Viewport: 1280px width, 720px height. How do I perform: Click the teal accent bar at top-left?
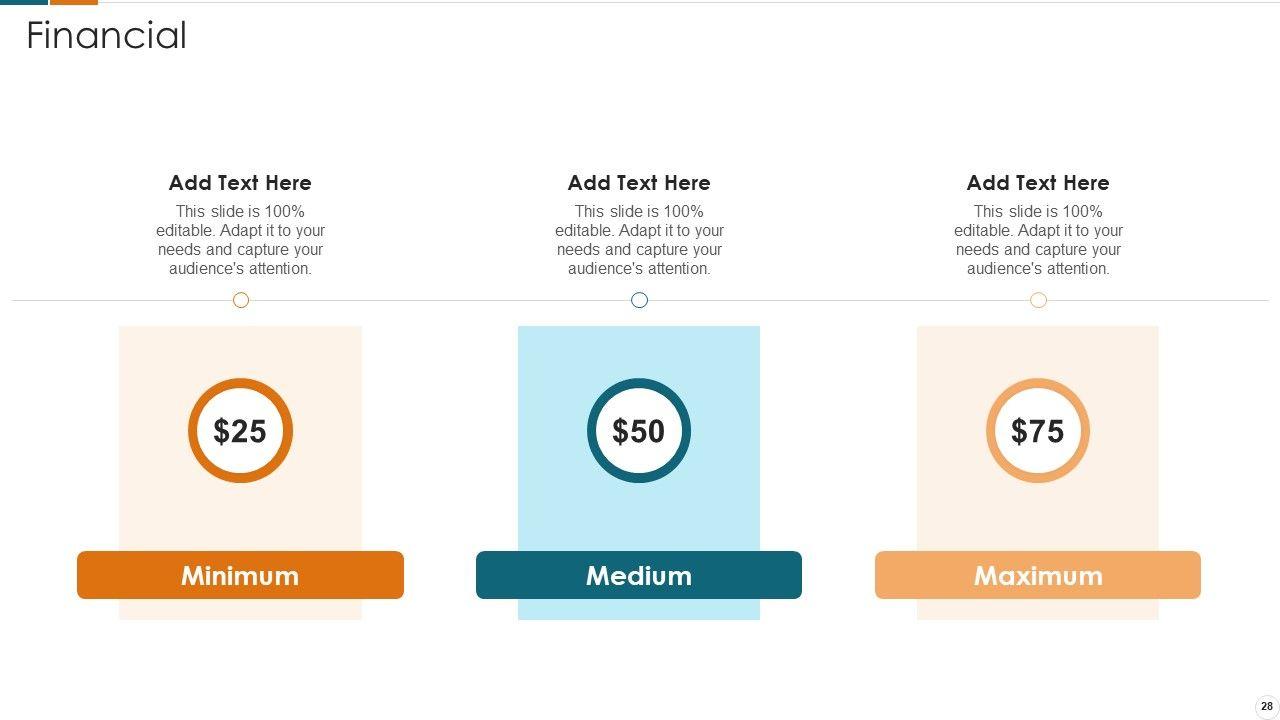(23, 2)
